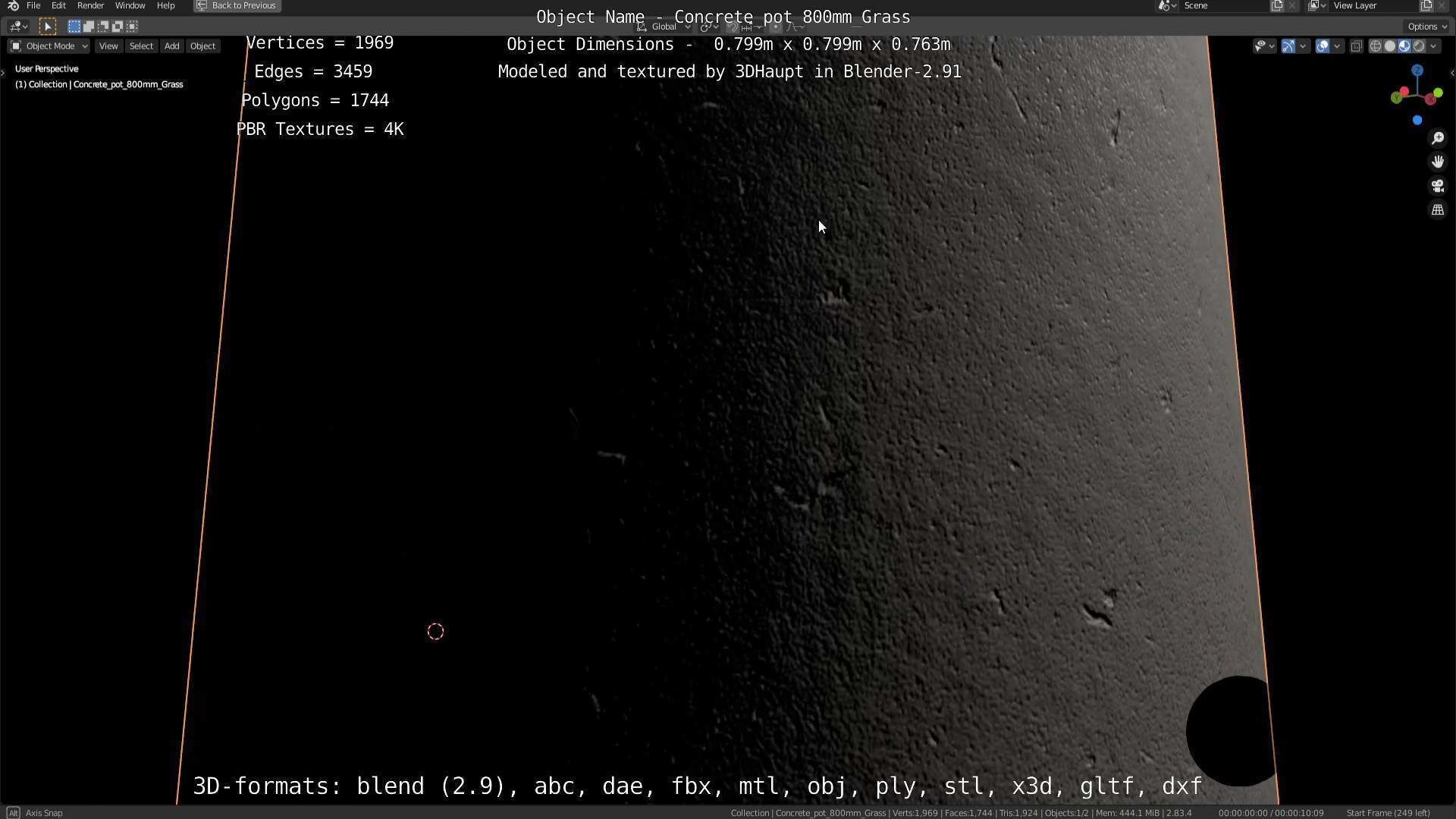Toggle viewport overlays
Image resolution: width=1456 pixels, height=819 pixels.
1323,46
